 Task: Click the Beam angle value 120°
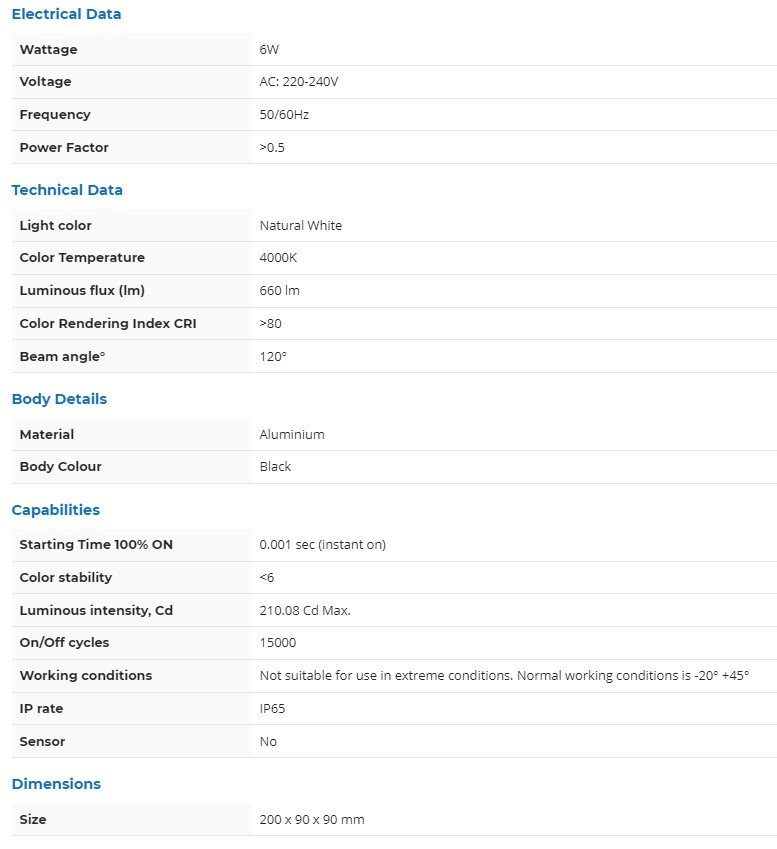point(272,357)
